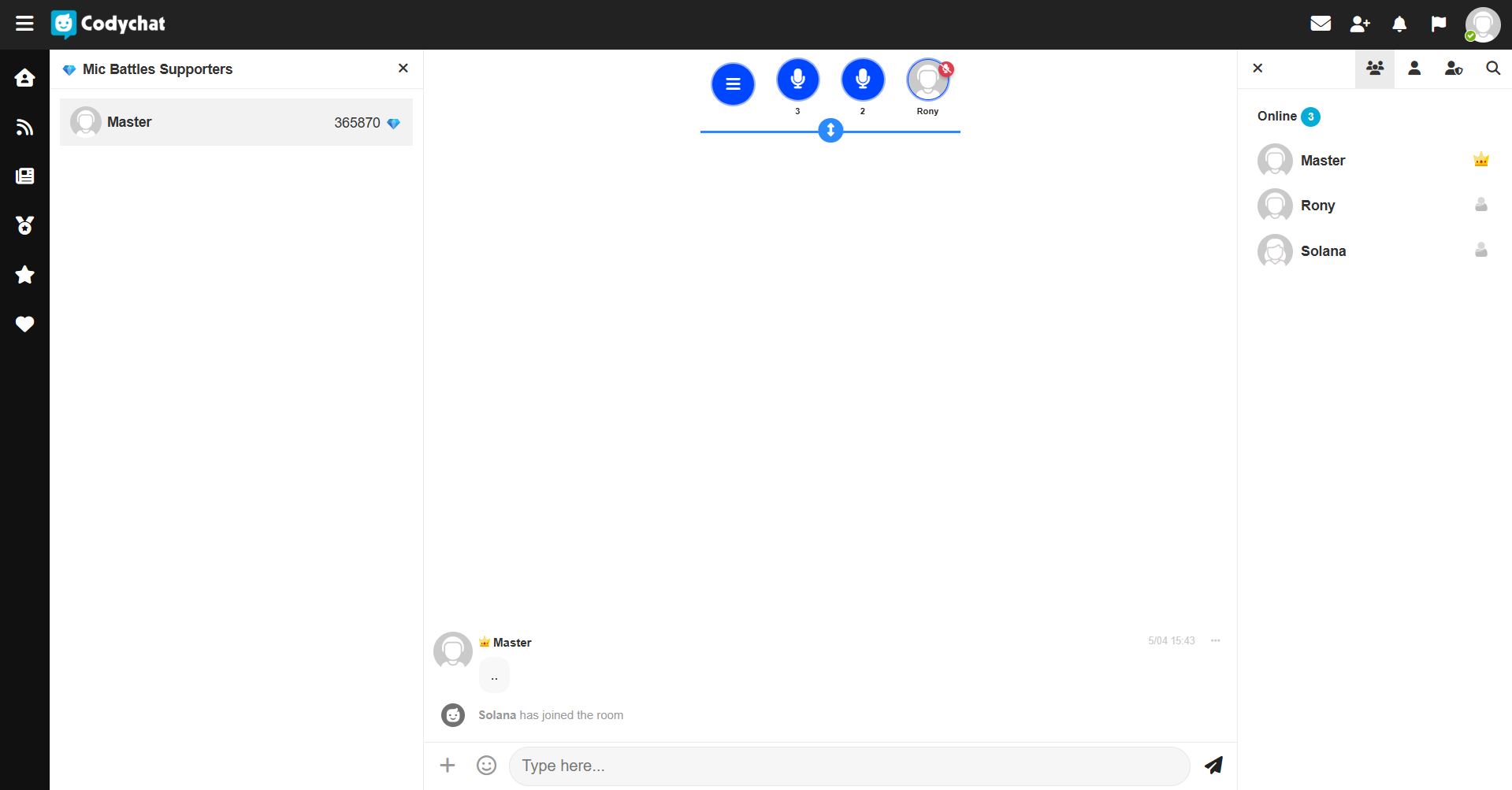Screen dimensions: 1512x790
Task: Focus the 'Type here...' message field
Action: click(849, 766)
